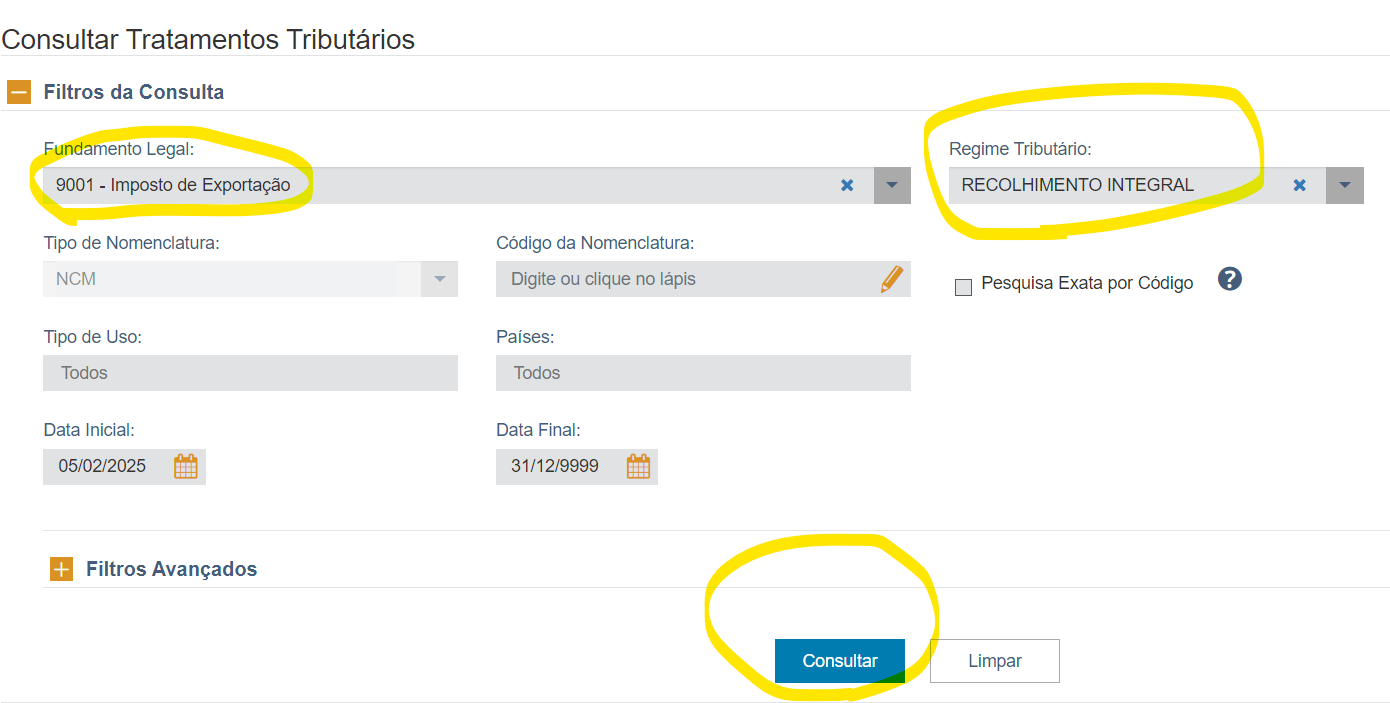Click the Data Final date field
The image size is (1390, 703).
[x=556, y=466]
